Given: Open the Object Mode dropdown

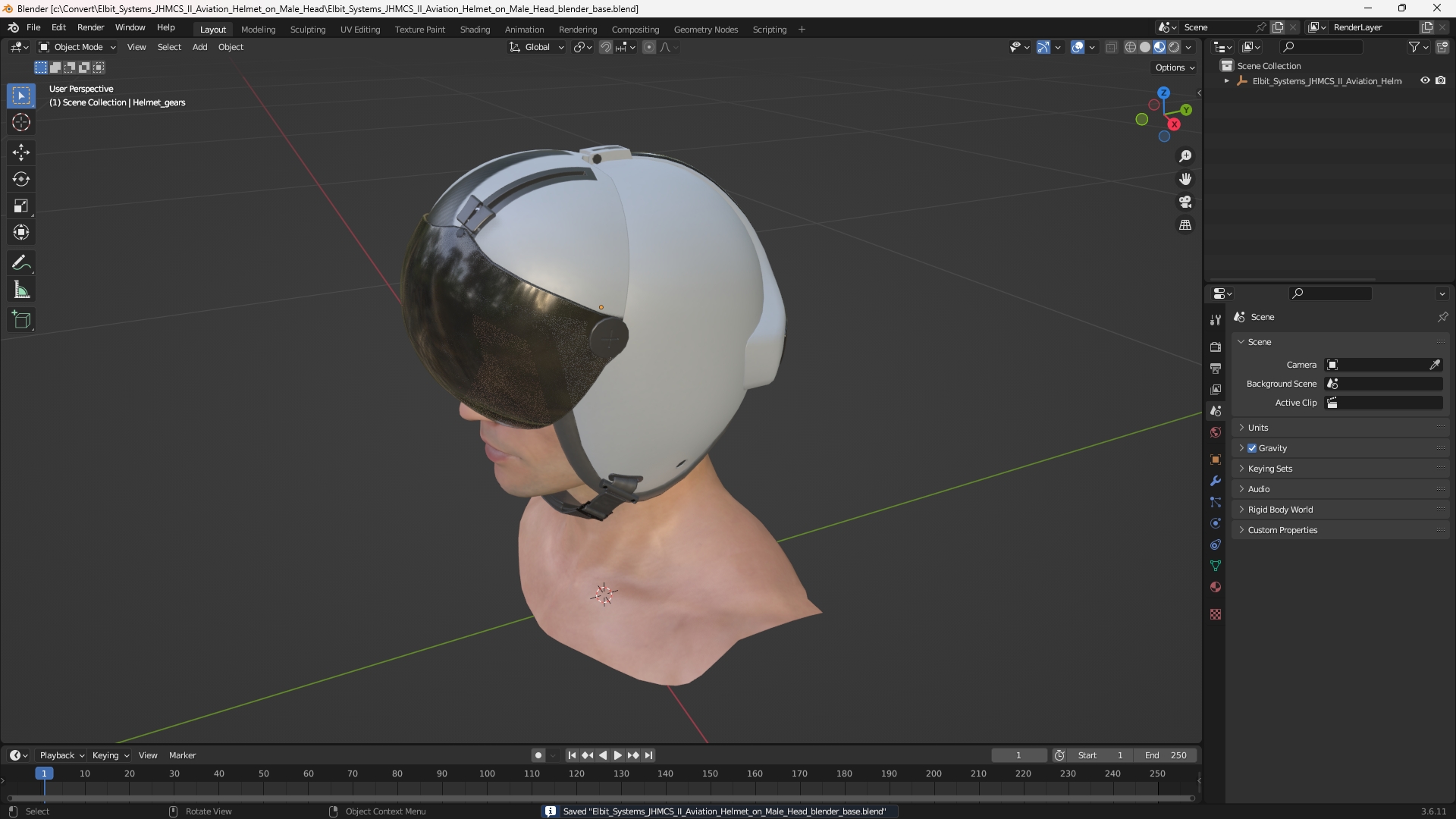Looking at the screenshot, I should click(77, 47).
